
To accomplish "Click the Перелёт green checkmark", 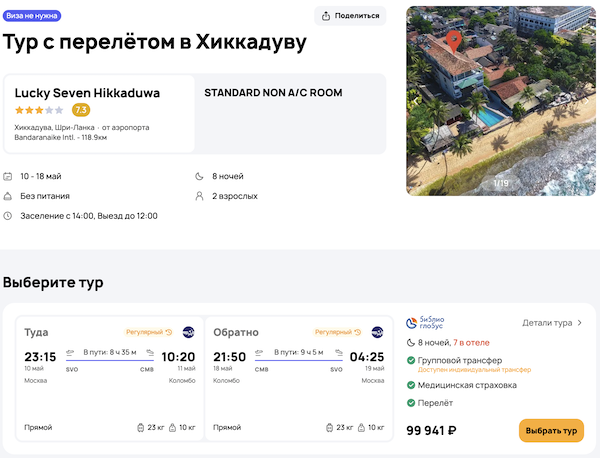I will click(x=411, y=403).
